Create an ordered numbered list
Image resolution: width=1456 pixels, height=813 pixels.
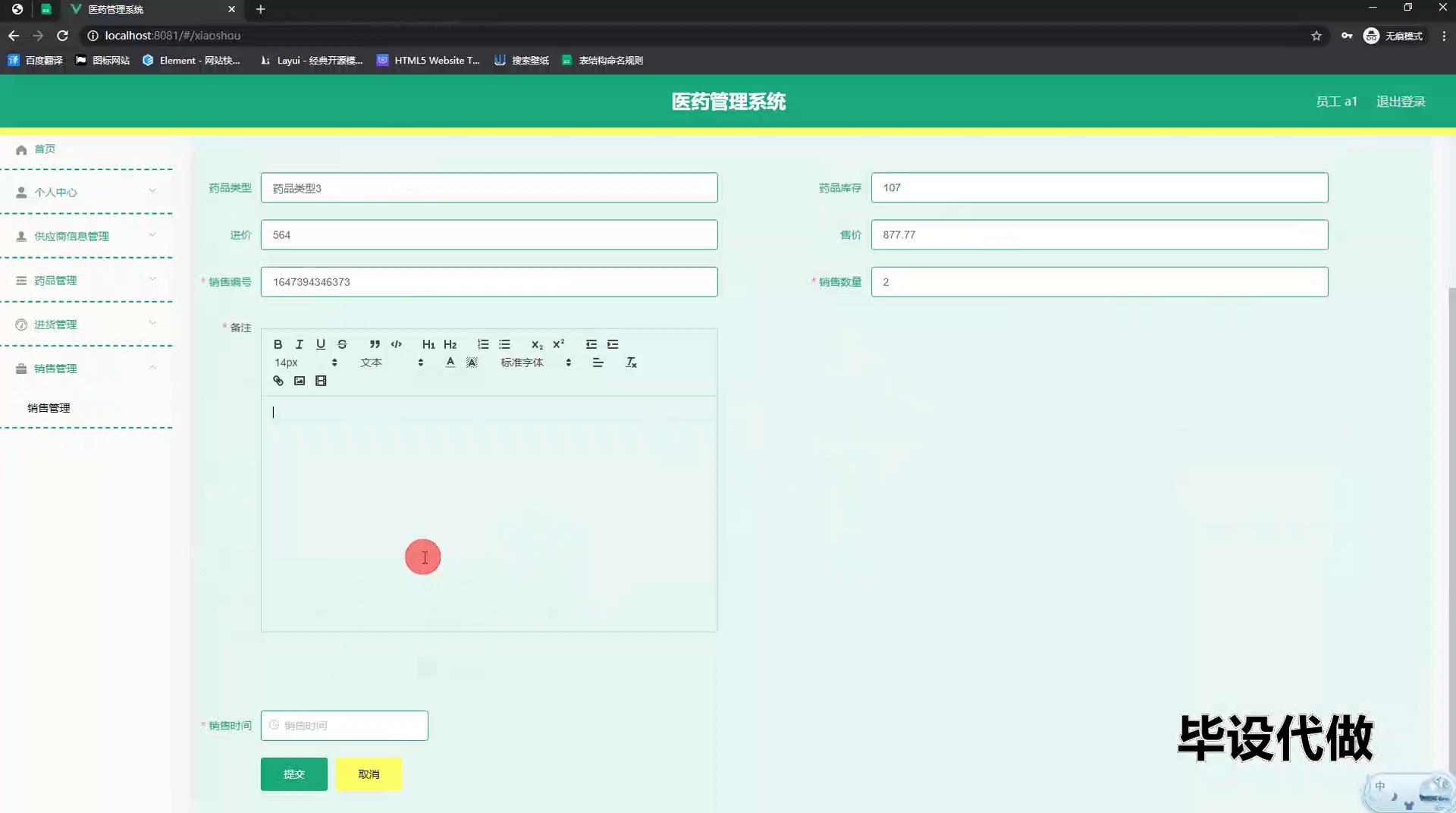coord(483,344)
